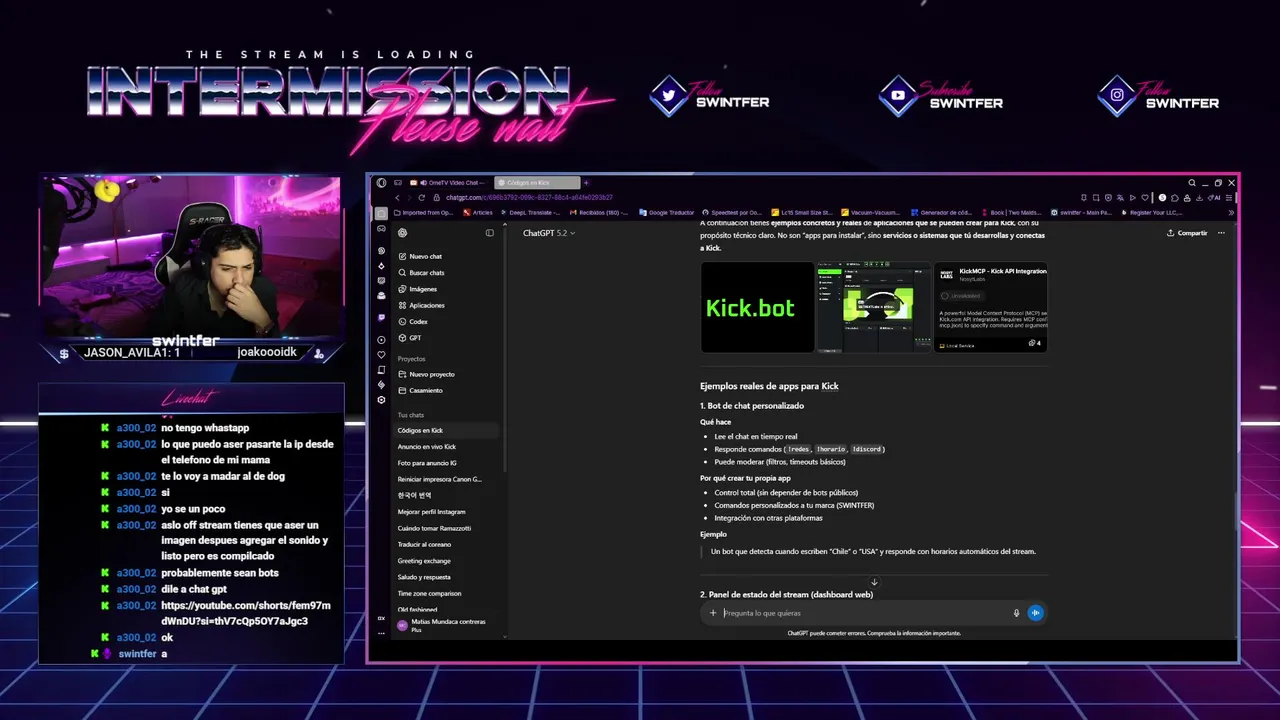Open the Twitch sidebar icon
Screen dimensions: 1280x720
point(381,317)
